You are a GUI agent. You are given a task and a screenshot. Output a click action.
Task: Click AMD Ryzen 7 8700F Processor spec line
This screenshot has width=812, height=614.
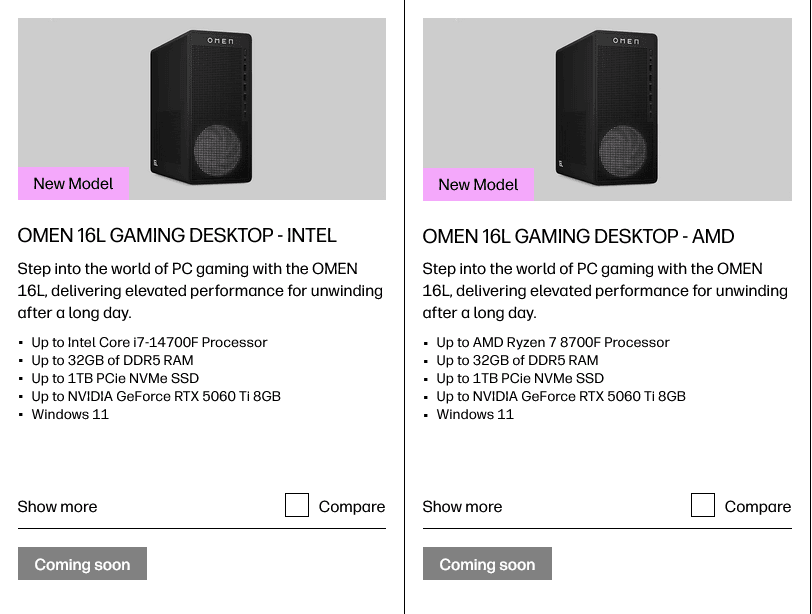tap(553, 342)
